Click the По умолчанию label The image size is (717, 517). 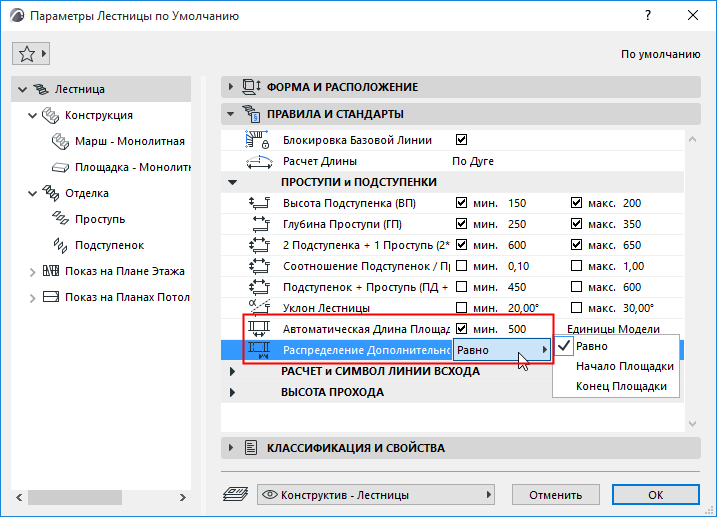(660, 54)
